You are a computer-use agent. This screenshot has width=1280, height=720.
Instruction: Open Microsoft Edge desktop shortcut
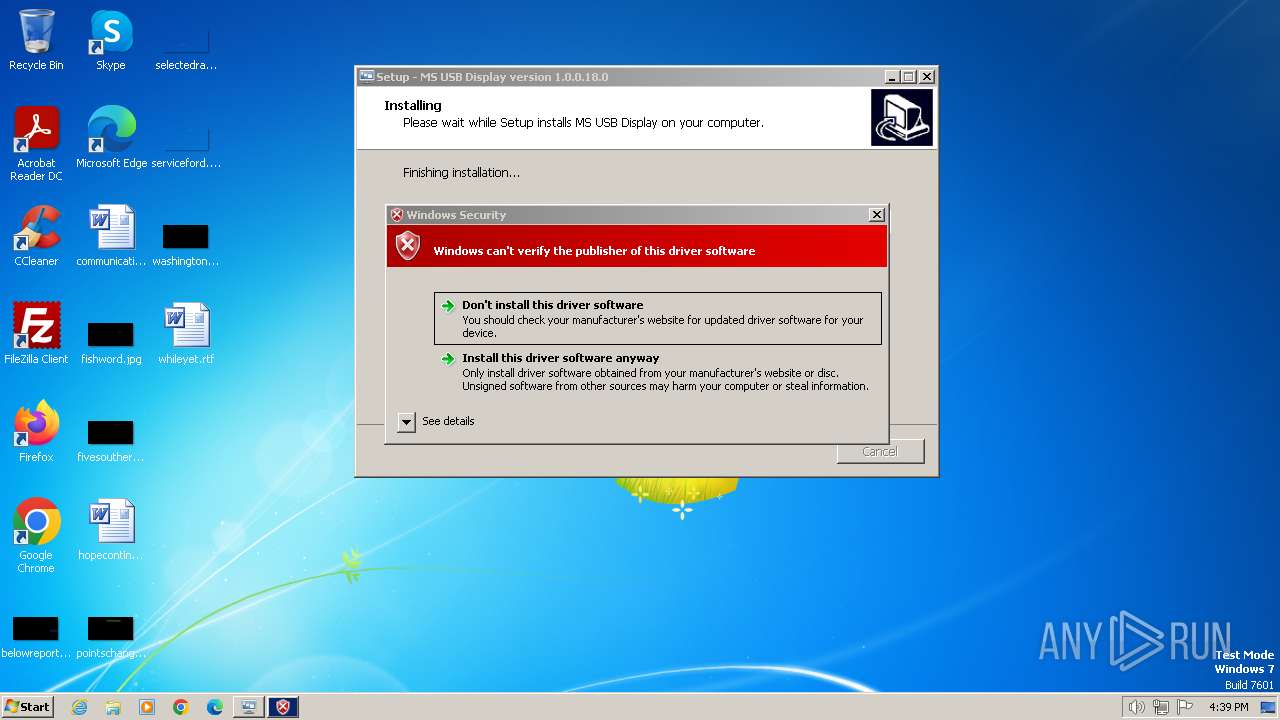coord(111,138)
